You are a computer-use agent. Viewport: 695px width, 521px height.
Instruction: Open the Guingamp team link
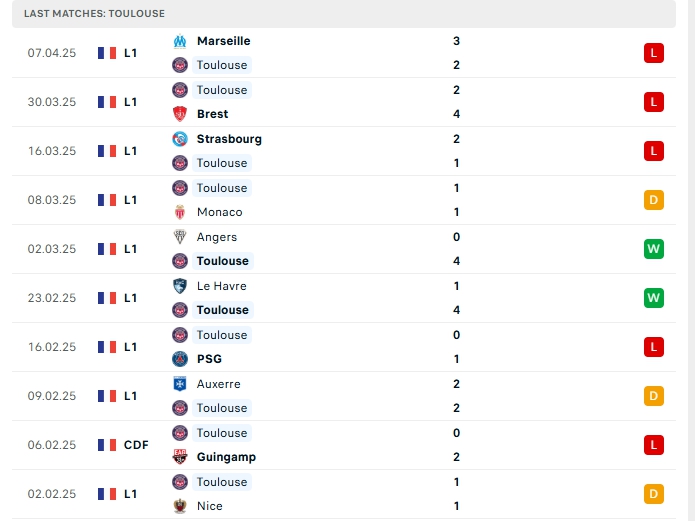(226, 457)
